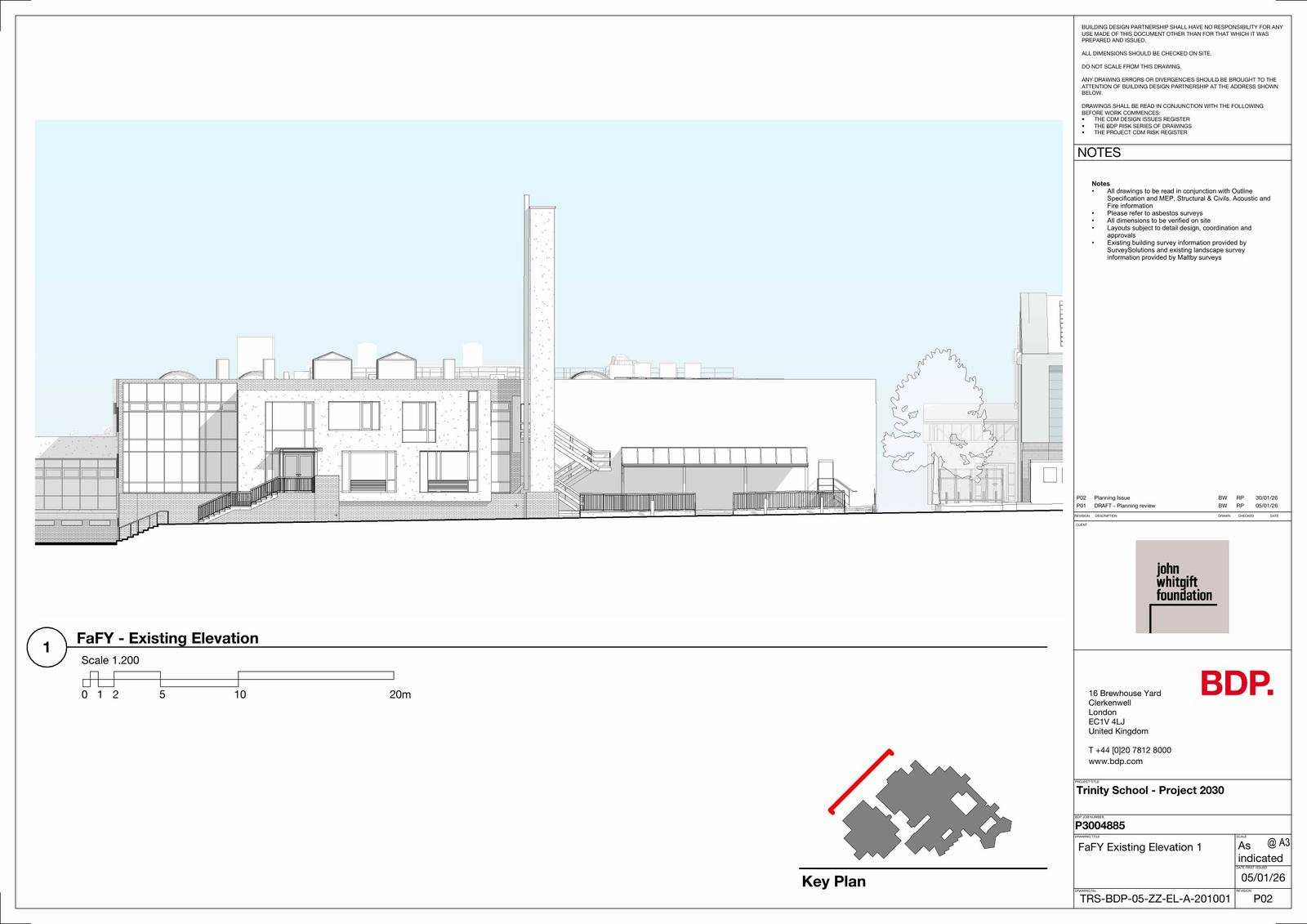1307x924 pixels.
Task: Click the scale bar under Scale 1.200
Action: (239, 679)
